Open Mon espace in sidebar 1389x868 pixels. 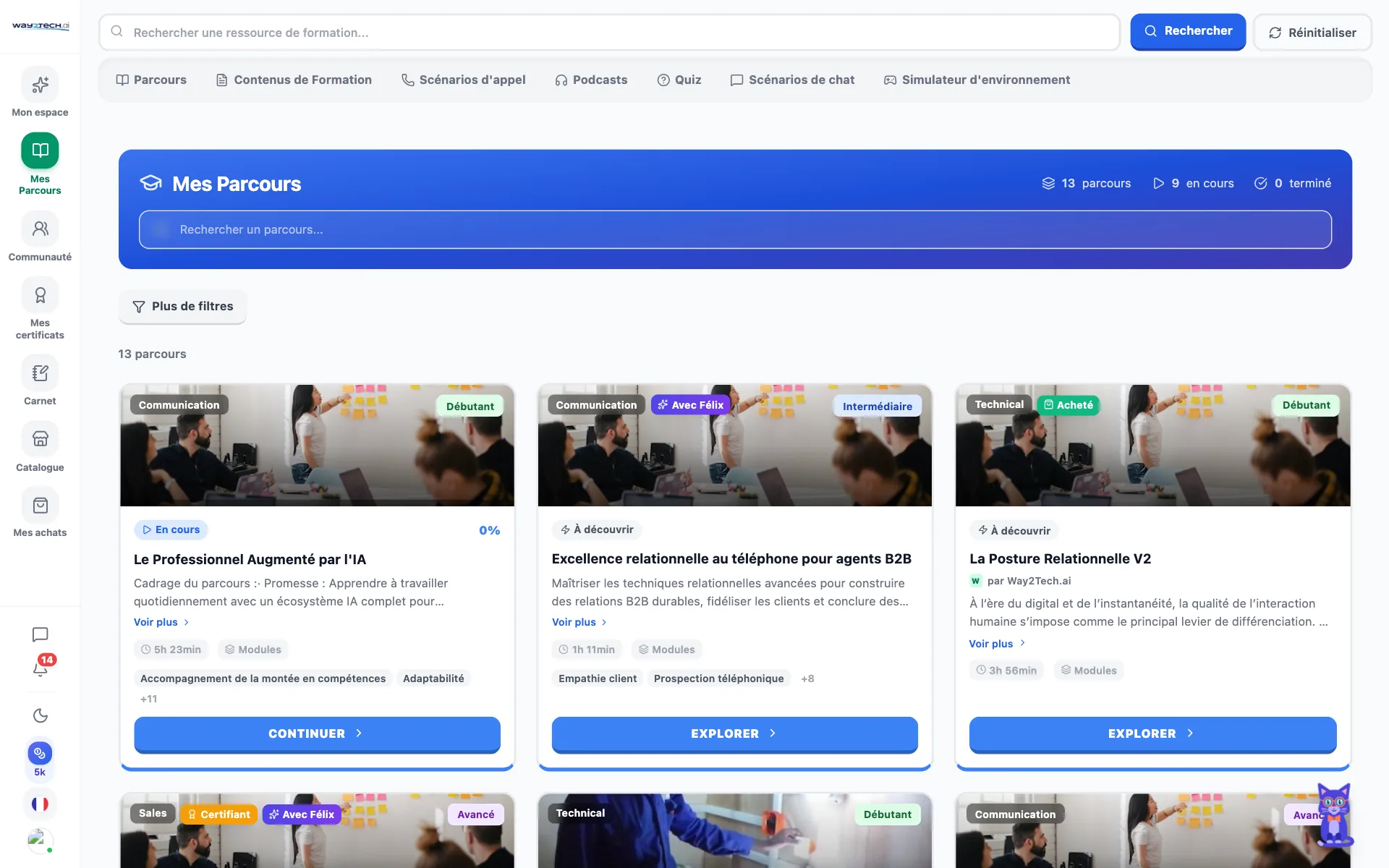(40, 92)
